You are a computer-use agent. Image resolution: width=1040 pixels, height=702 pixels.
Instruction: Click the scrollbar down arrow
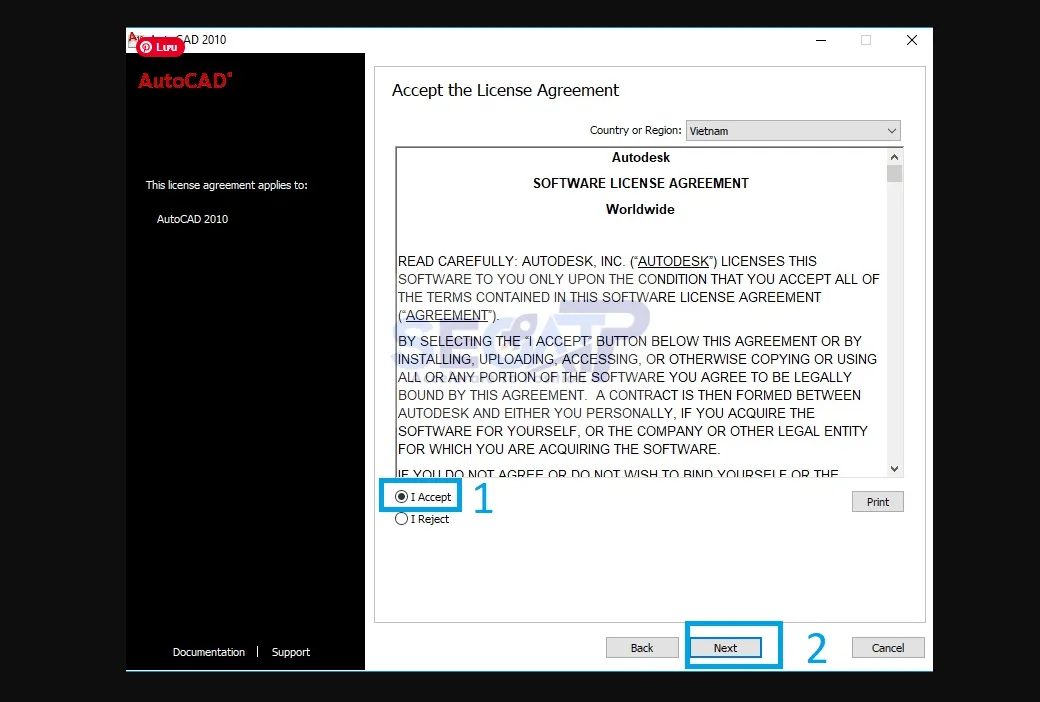895,468
